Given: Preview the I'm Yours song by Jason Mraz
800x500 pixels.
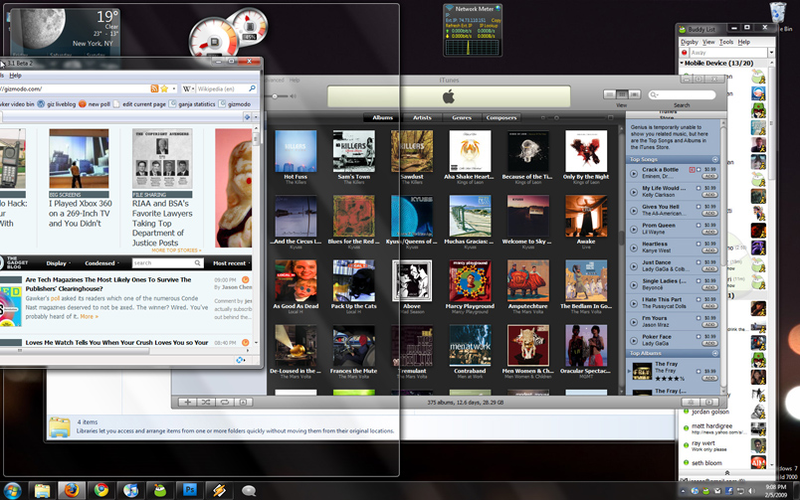Looking at the screenshot, I should pyautogui.click(x=634, y=322).
